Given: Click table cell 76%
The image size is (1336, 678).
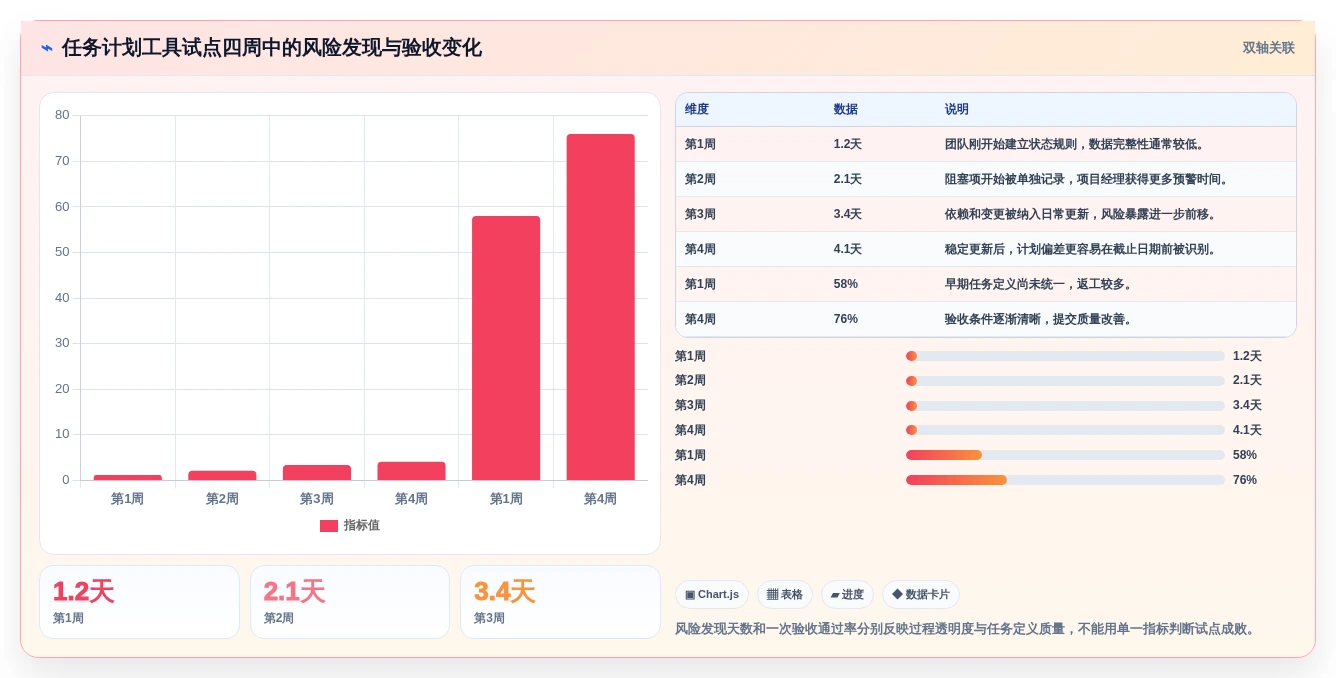Looking at the screenshot, I should 846,320.
